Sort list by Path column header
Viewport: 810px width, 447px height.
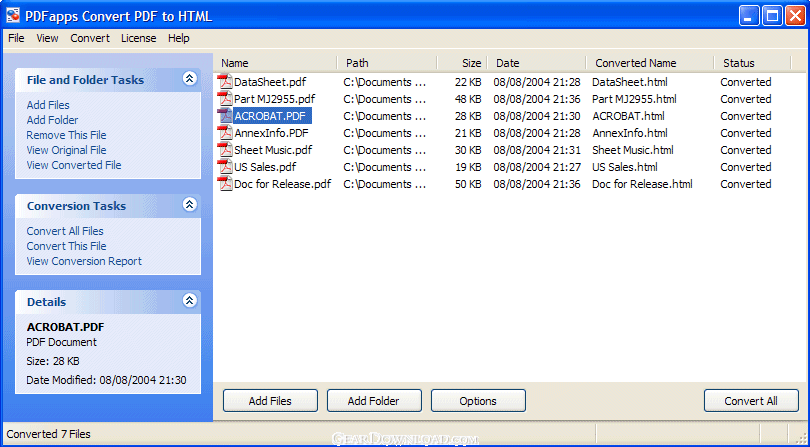click(x=387, y=63)
